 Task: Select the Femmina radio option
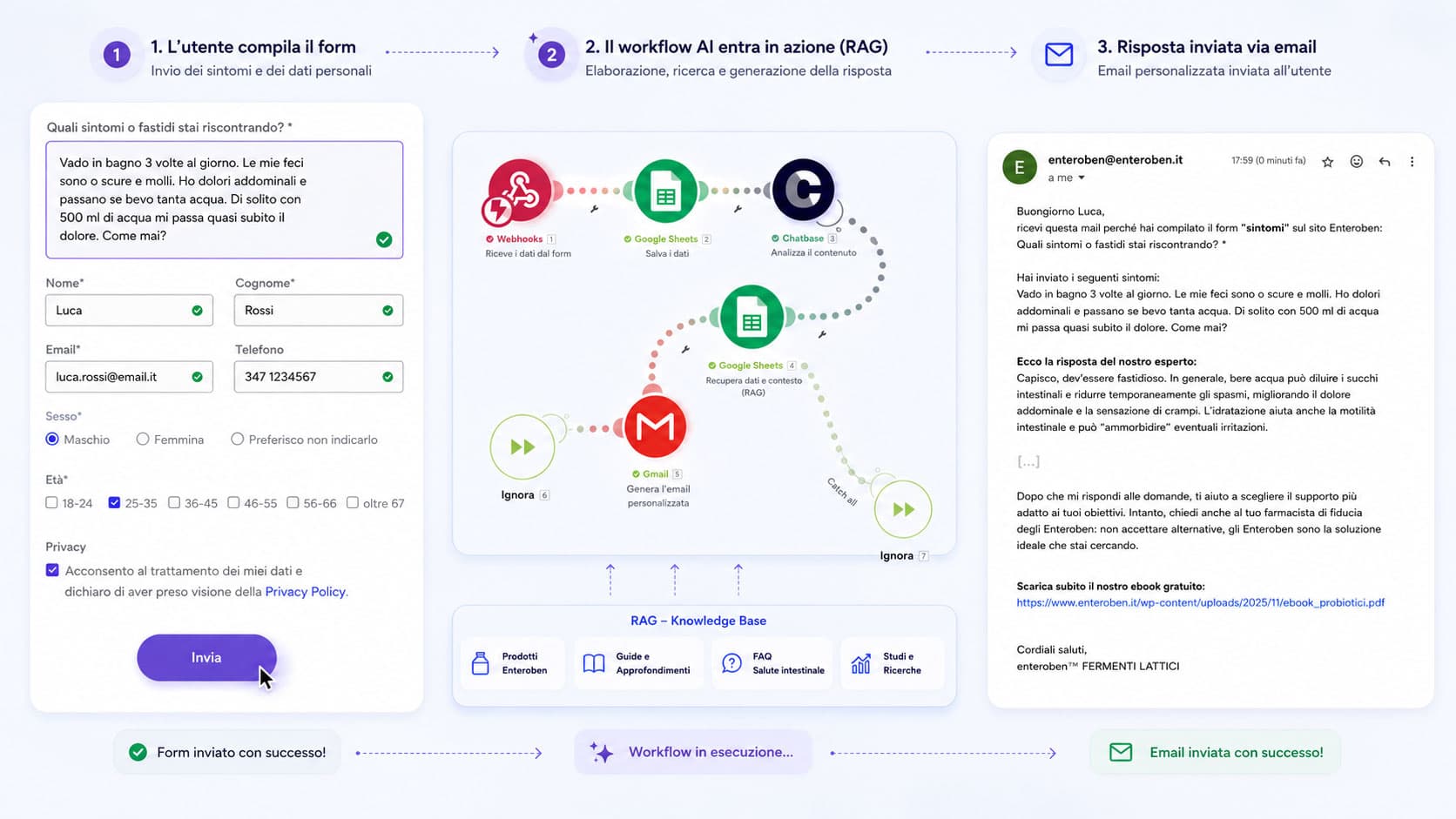(143, 440)
